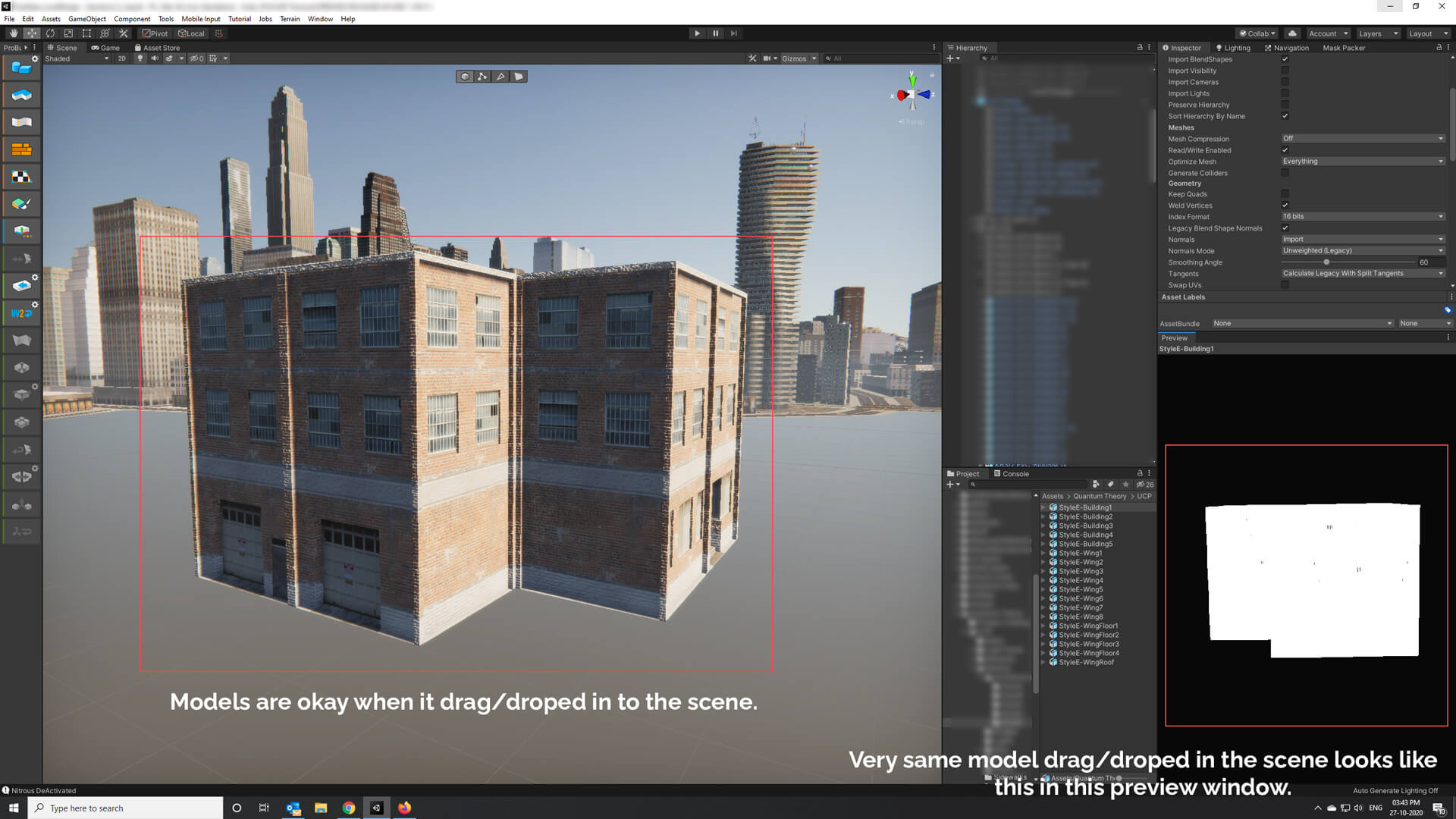Click search by type icon in Project
Screen dimensions: 1456x819
click(1096, 484)
